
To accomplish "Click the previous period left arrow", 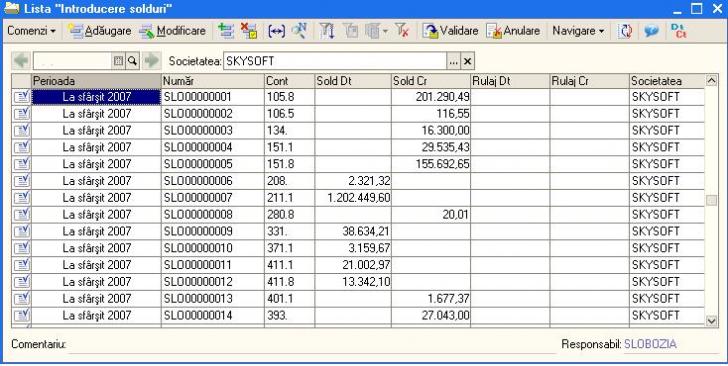I will 21,61.
